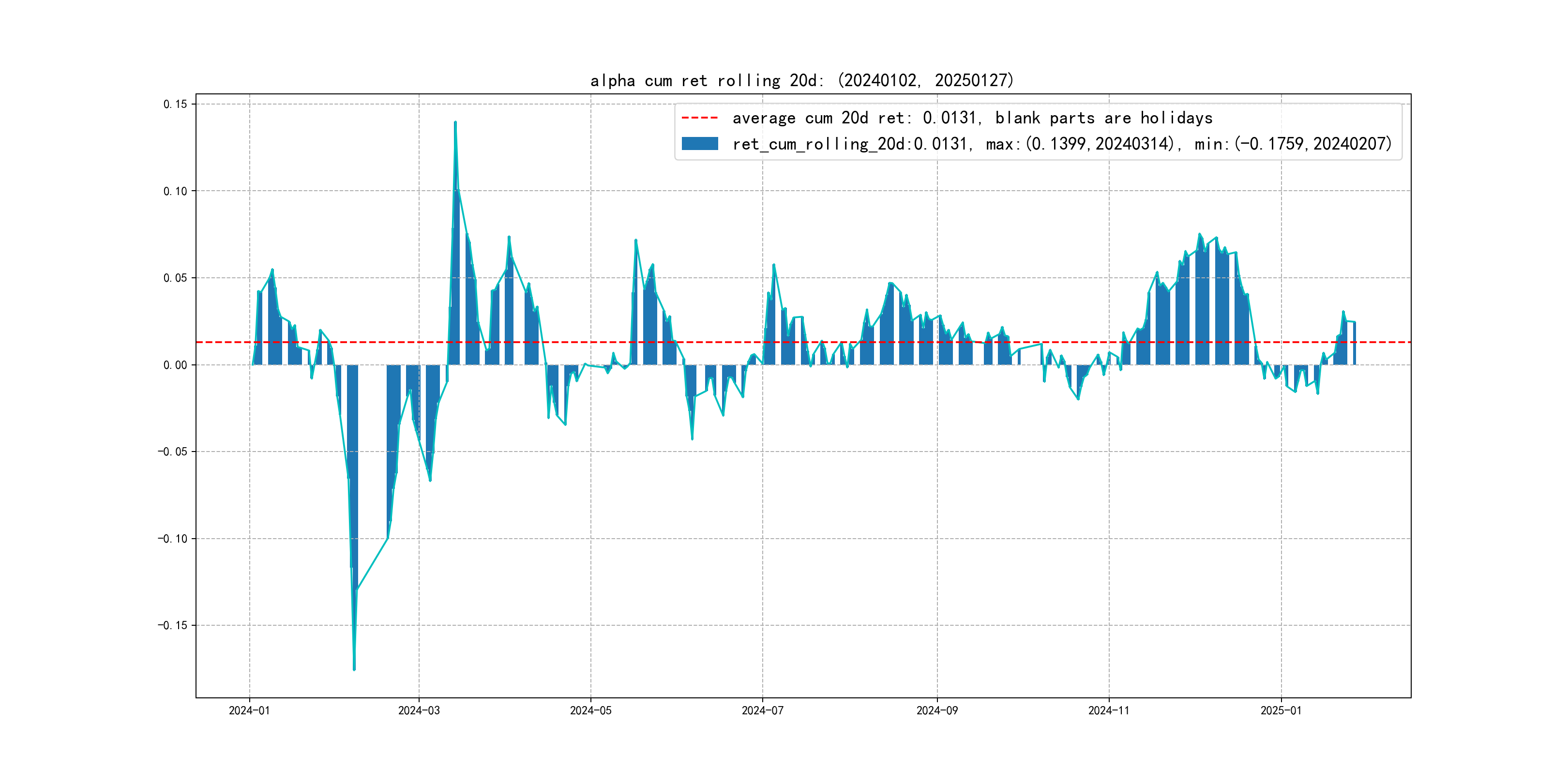1568x784 pixels.
Task: Click the chart title text
Action: (x=801, y=80)
